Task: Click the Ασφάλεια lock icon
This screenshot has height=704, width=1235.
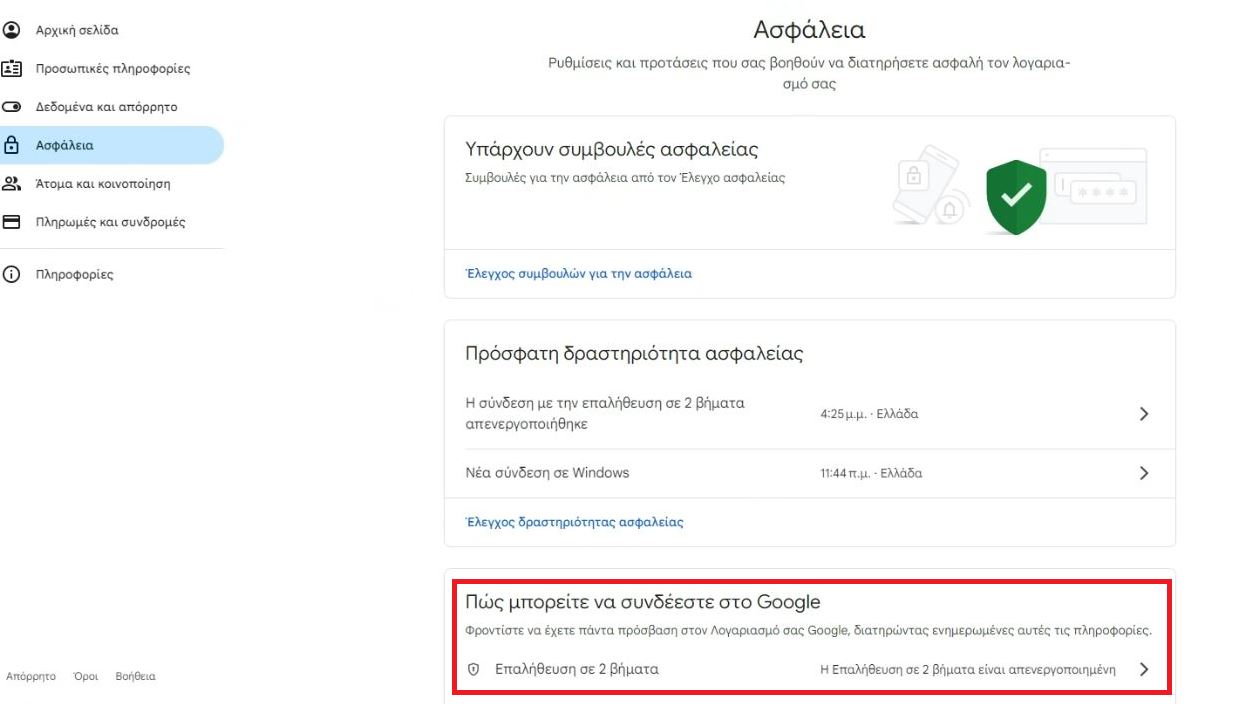Action: click(12, 145)
